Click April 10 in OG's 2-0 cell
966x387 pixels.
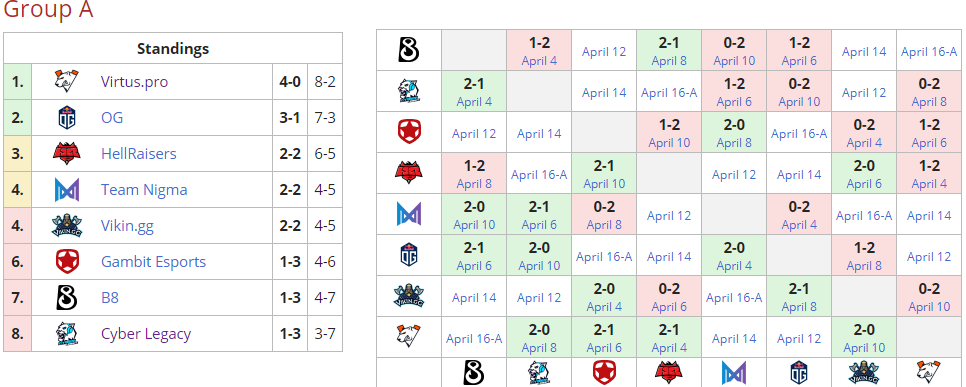pyautogui.click(x=539, y=266)
